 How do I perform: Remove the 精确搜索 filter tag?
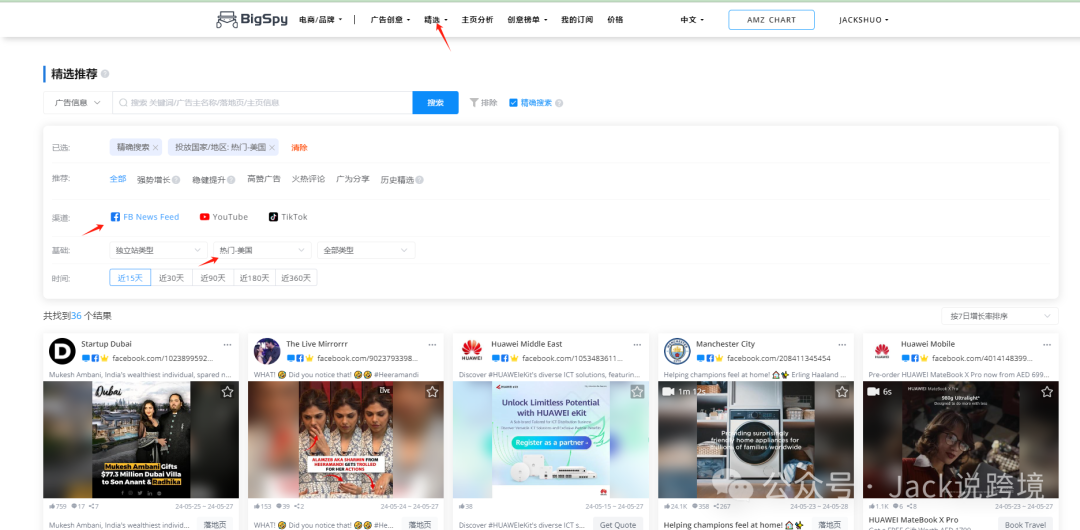pos(156,148)
